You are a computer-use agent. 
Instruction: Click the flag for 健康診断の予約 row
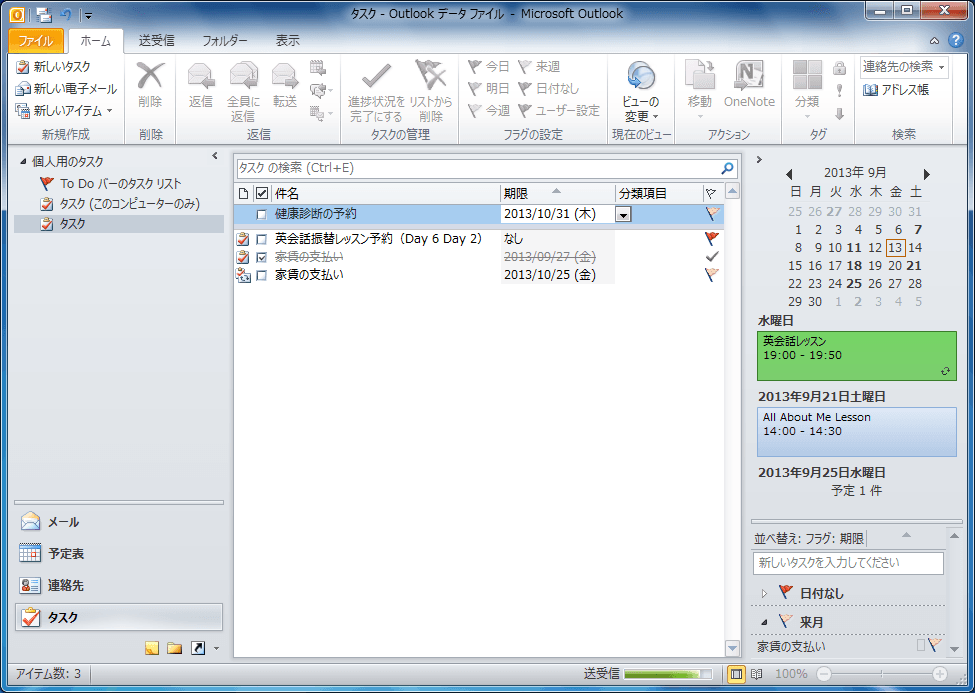[x=712, y=214]
